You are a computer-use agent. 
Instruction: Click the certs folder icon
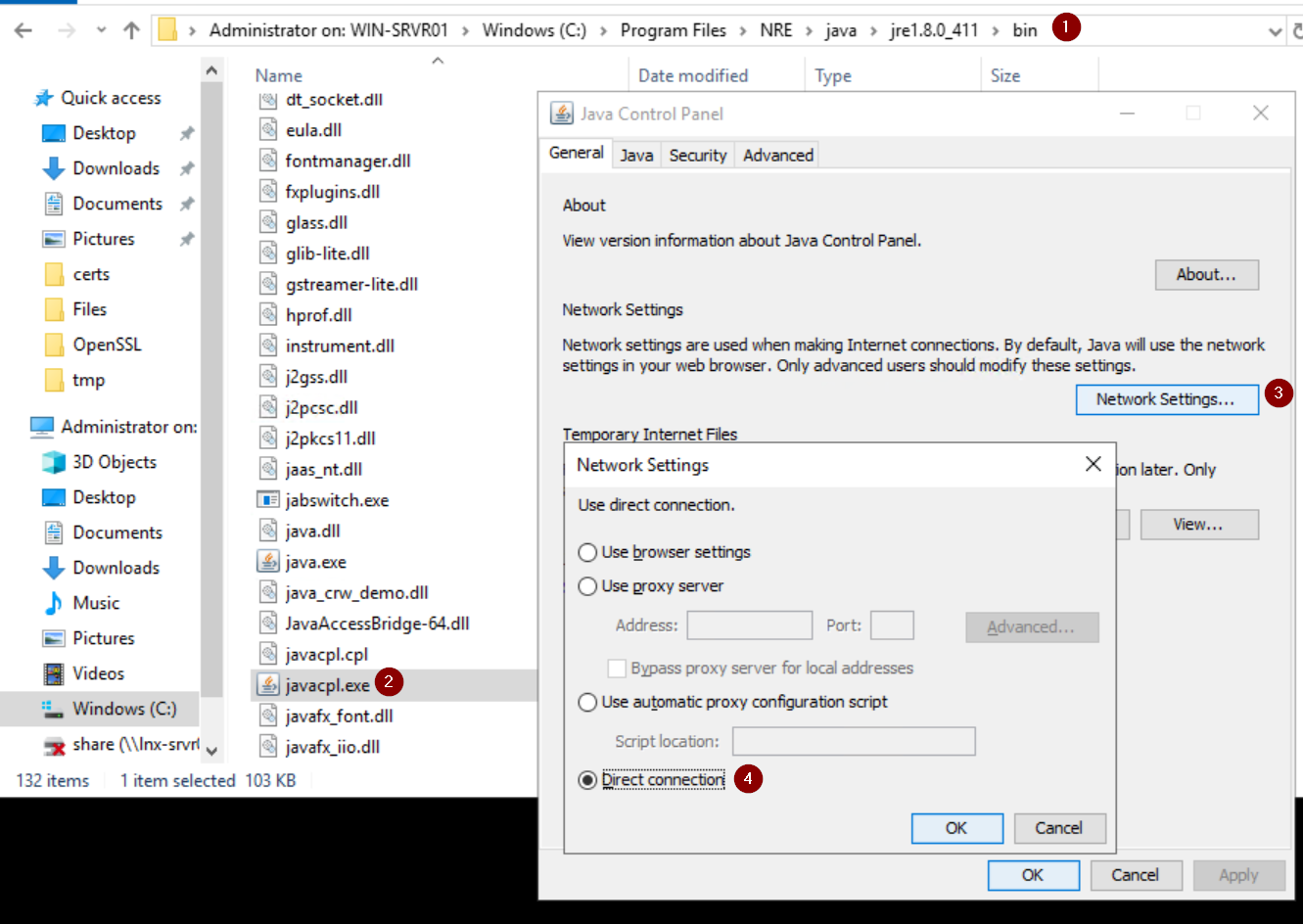[54, 274]
